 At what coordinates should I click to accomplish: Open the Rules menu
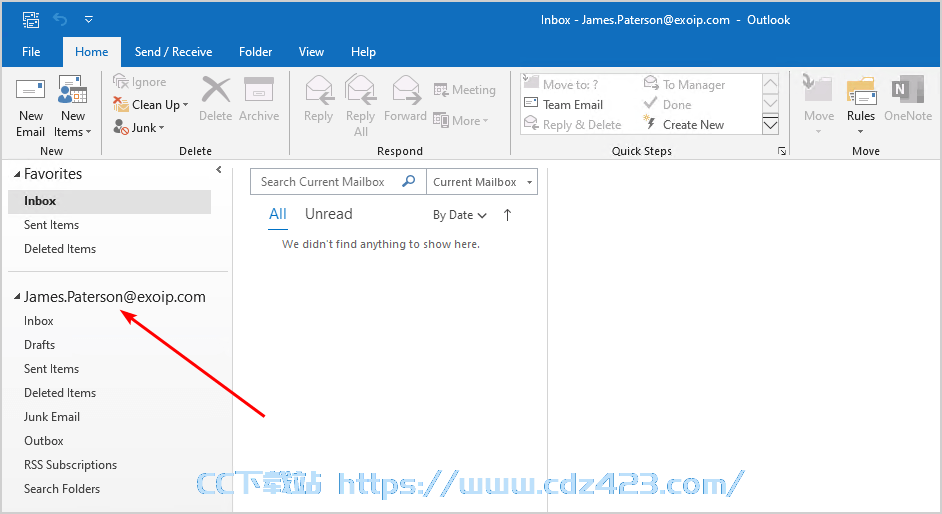pyautogui.click(x=861, y=106)
